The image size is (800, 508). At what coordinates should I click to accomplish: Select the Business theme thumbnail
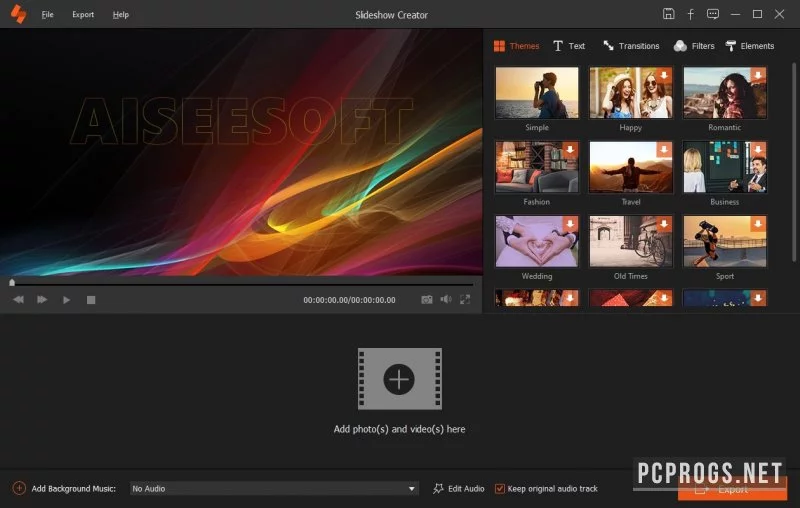[724, 167]
